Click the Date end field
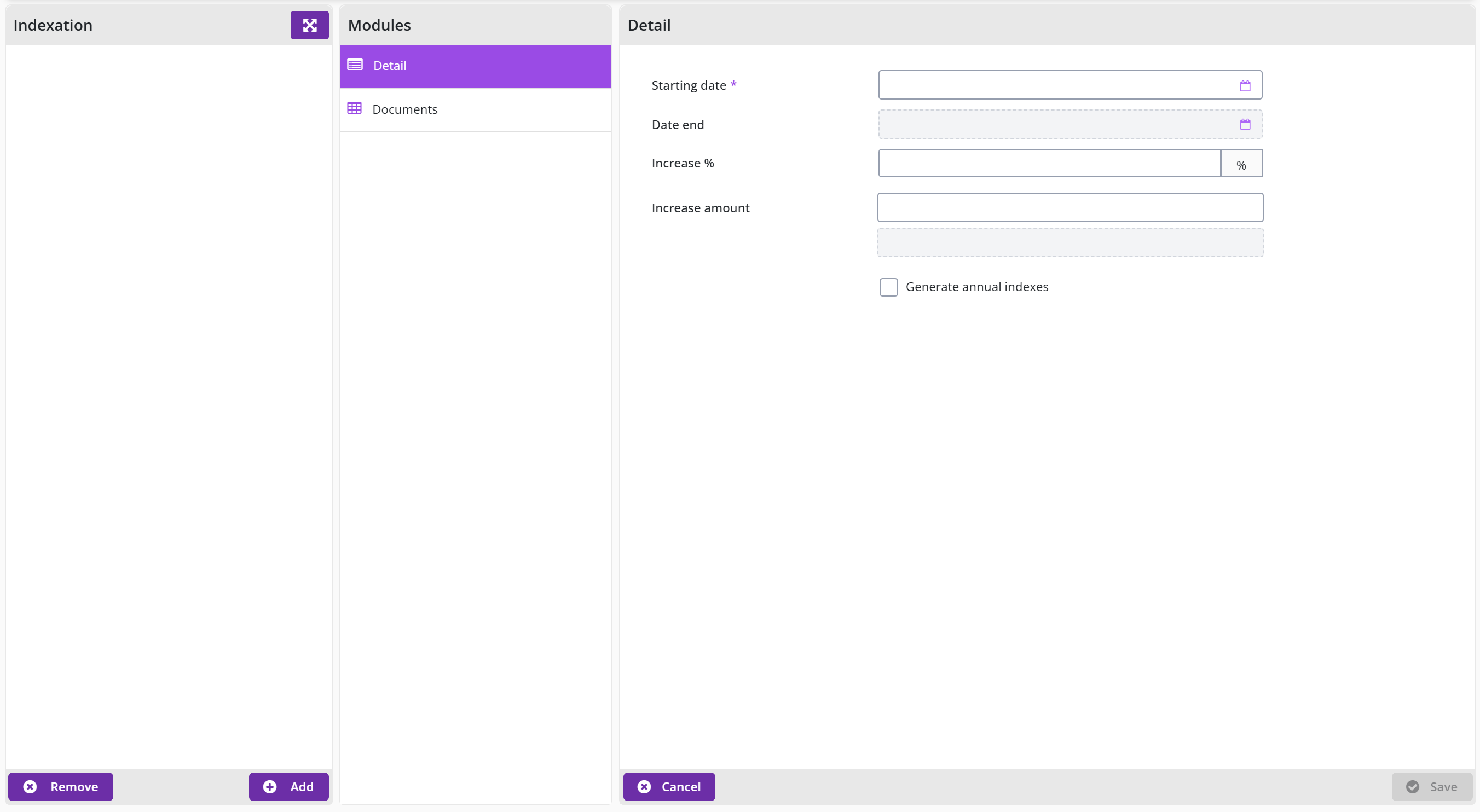Viewport: 1480px width, 812px height. [1070, 125]
